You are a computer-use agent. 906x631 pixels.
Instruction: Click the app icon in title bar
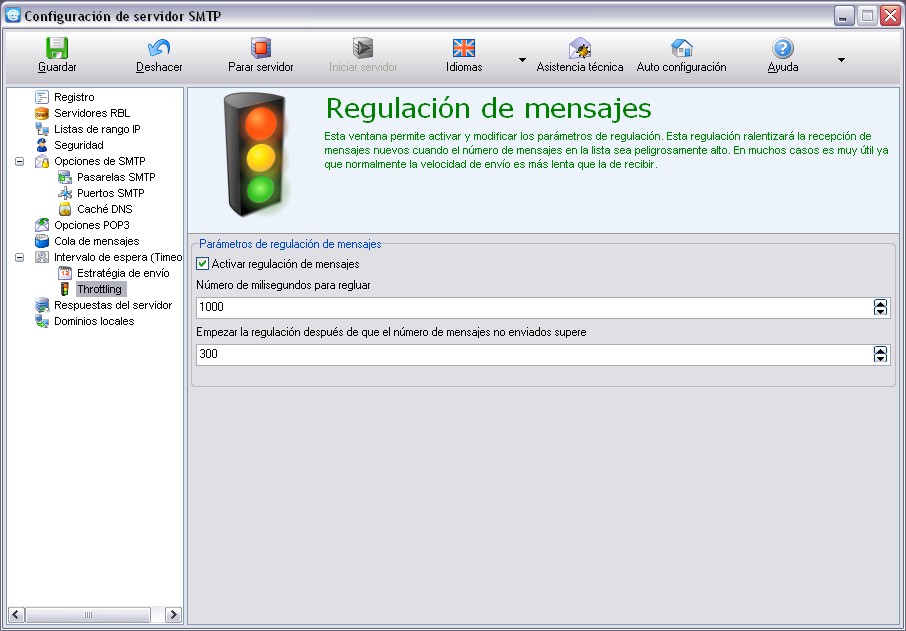click(x=13, y=16)
